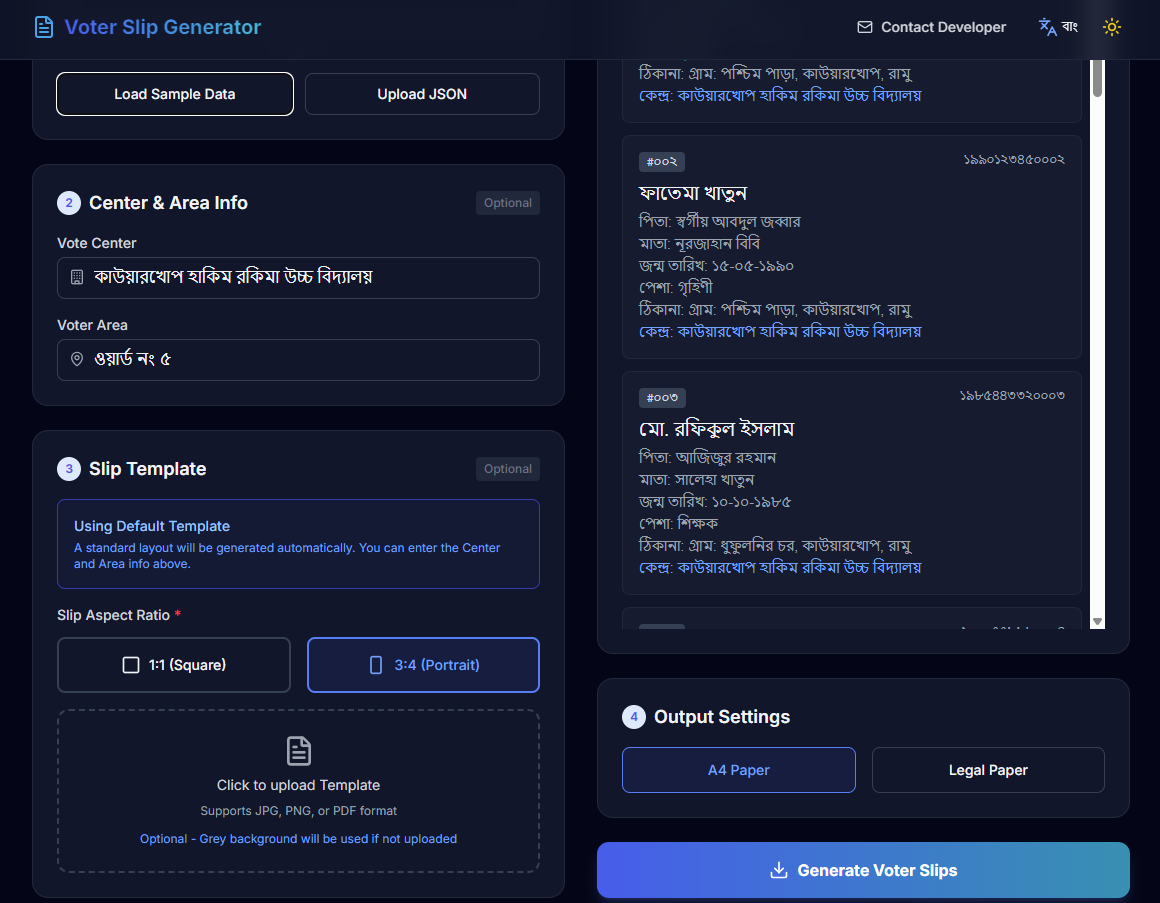Click the envelope icon beside Contact Developer

point(865,27)
